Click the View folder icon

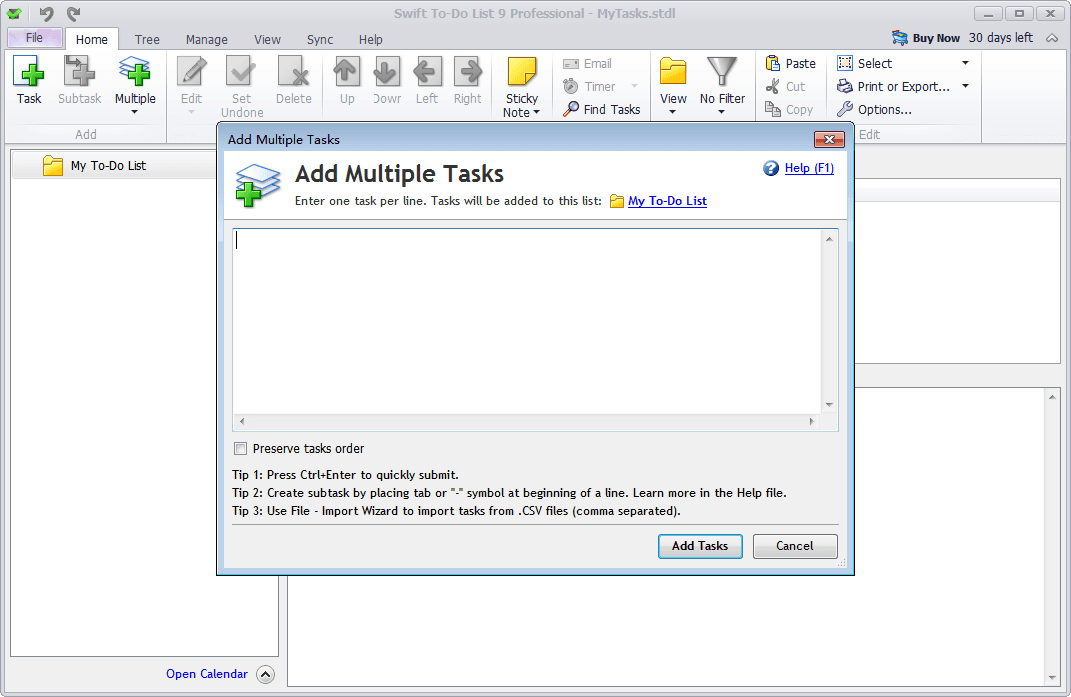[673, 71]
